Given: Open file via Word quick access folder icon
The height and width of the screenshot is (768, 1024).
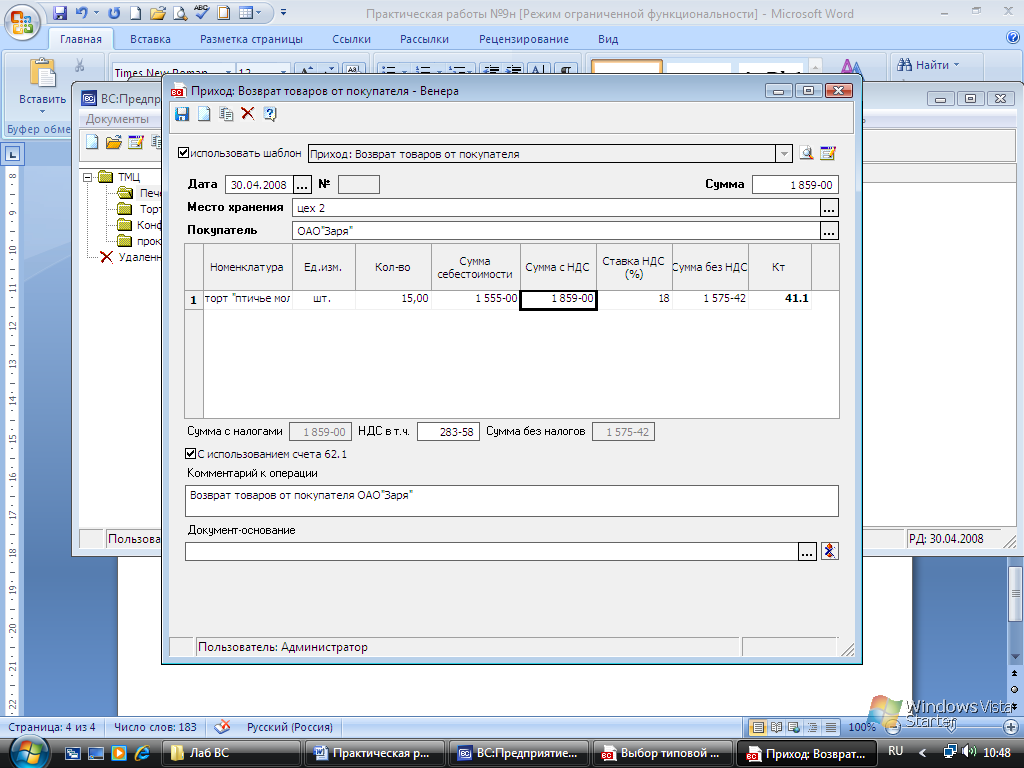Looking at the screenshot, I should tap(157, 12).
